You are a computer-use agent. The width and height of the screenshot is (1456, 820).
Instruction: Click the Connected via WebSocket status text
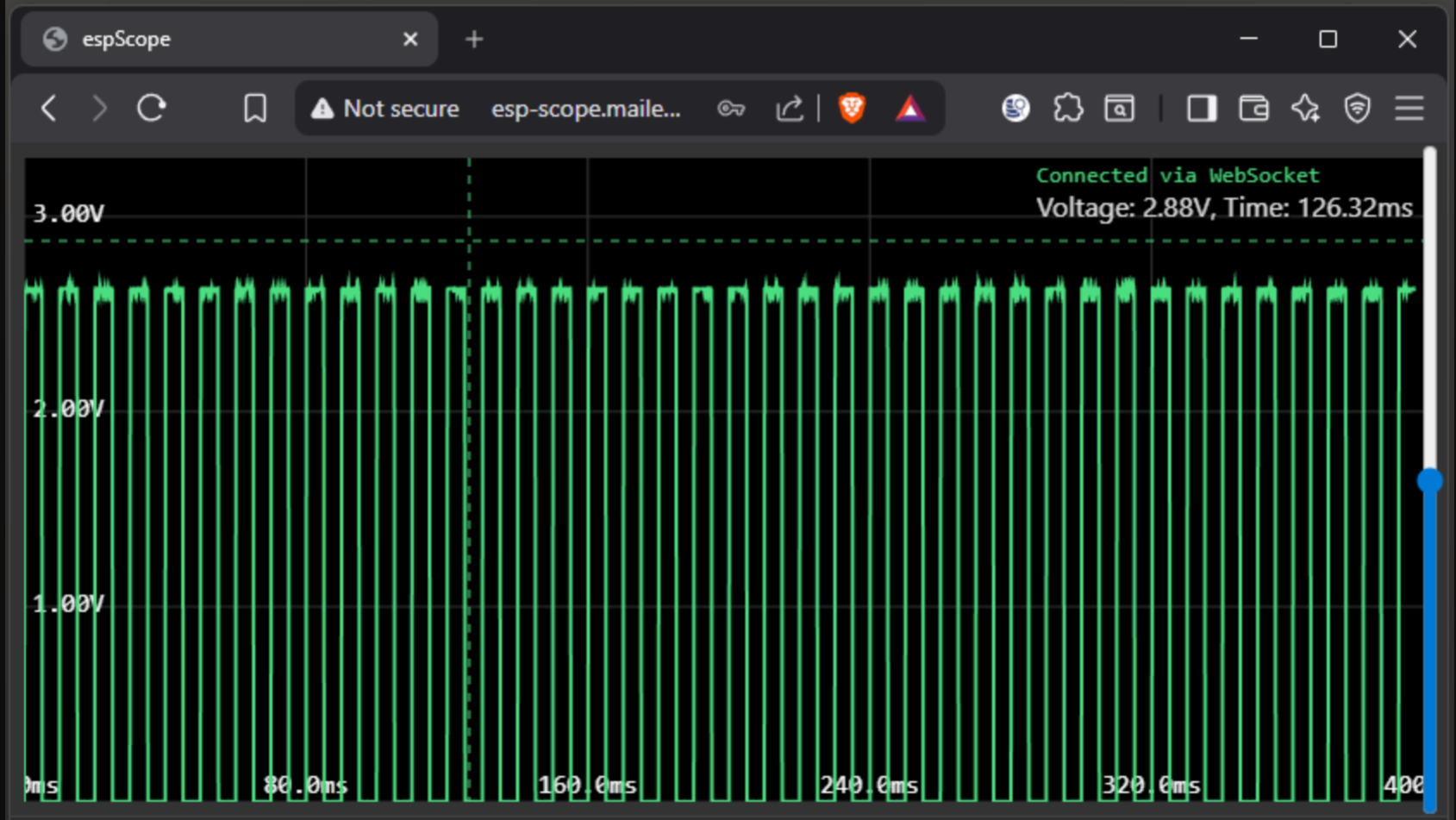tap(1177, 175)
